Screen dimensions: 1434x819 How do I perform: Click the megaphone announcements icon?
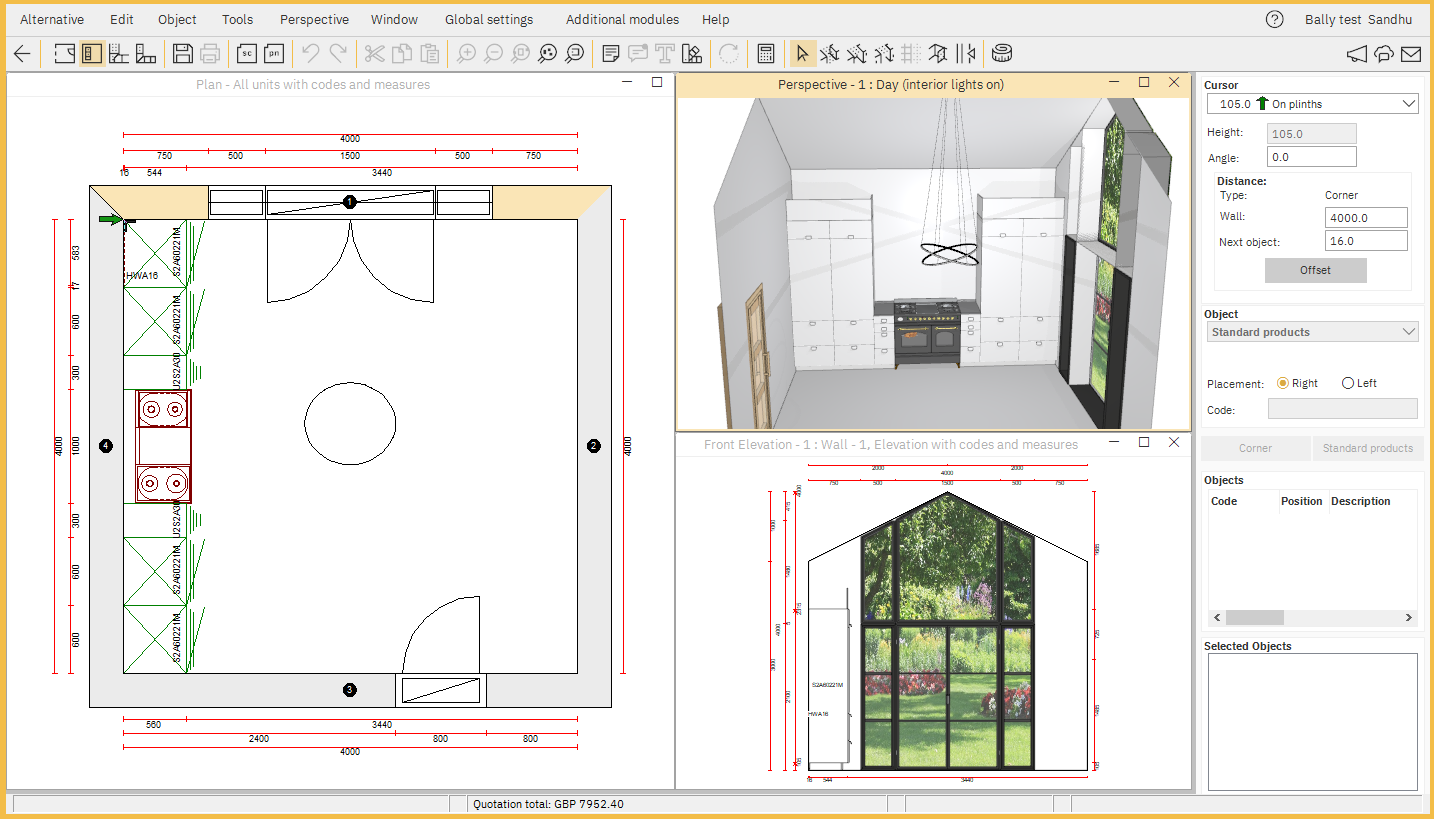[1356, 54]
